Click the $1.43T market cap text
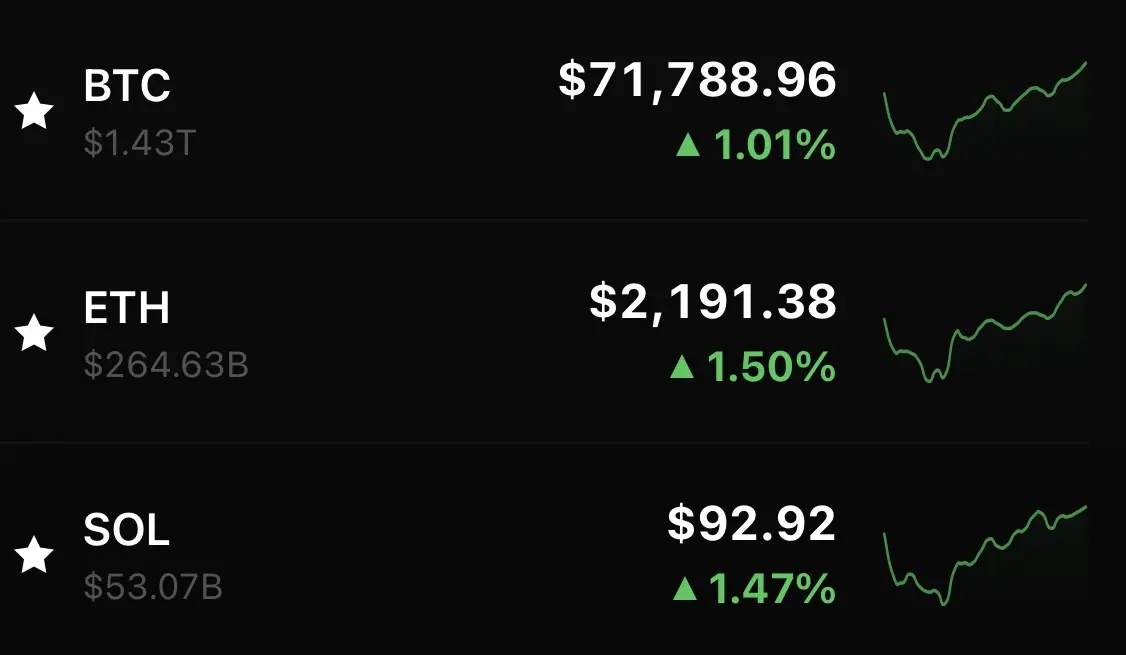 (x=140, y=144)
